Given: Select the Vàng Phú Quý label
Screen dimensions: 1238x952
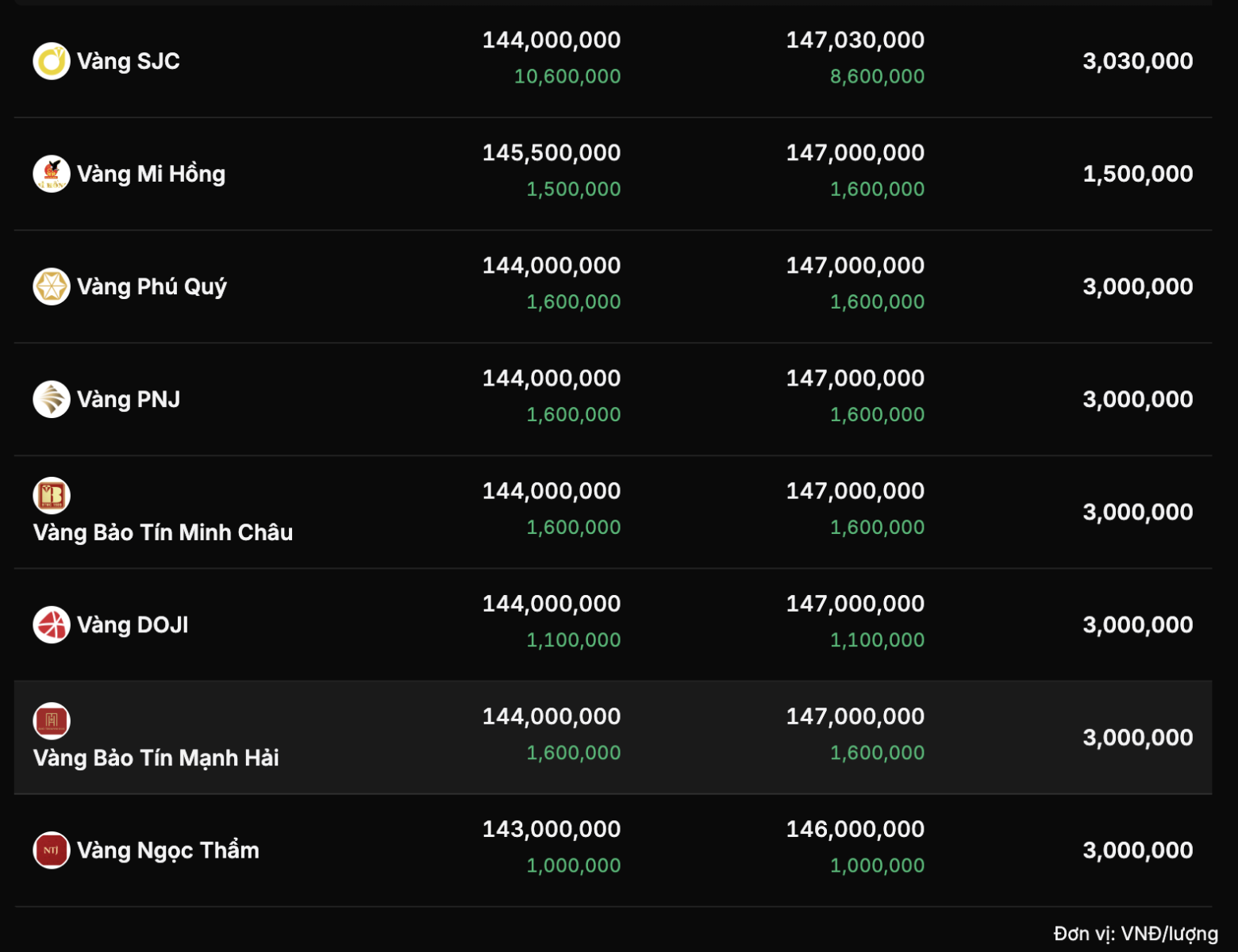Looking at the screenshot, I should (x=152, y=286).
